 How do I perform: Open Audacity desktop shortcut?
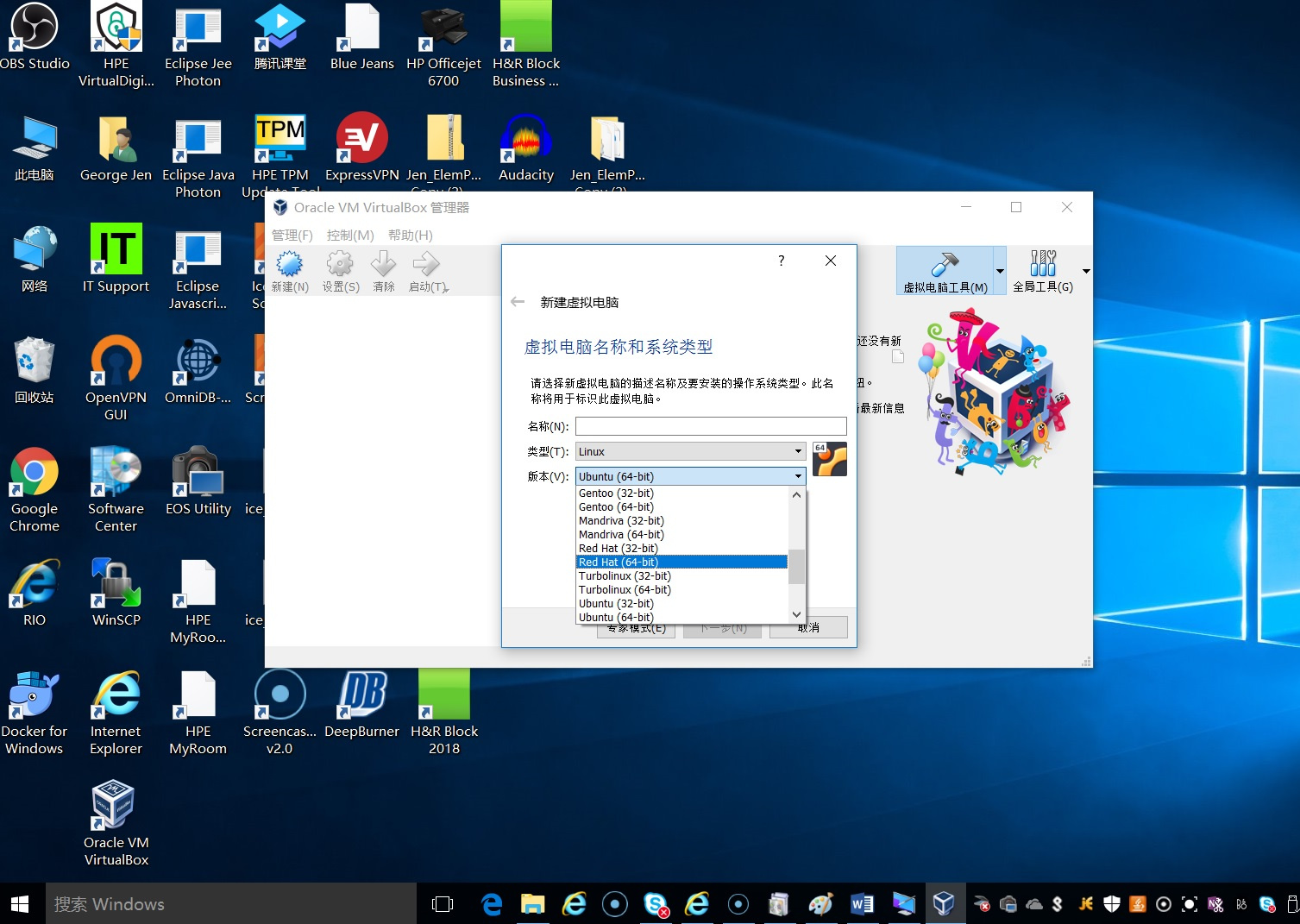pyautogui.click(x=525, y=148)
